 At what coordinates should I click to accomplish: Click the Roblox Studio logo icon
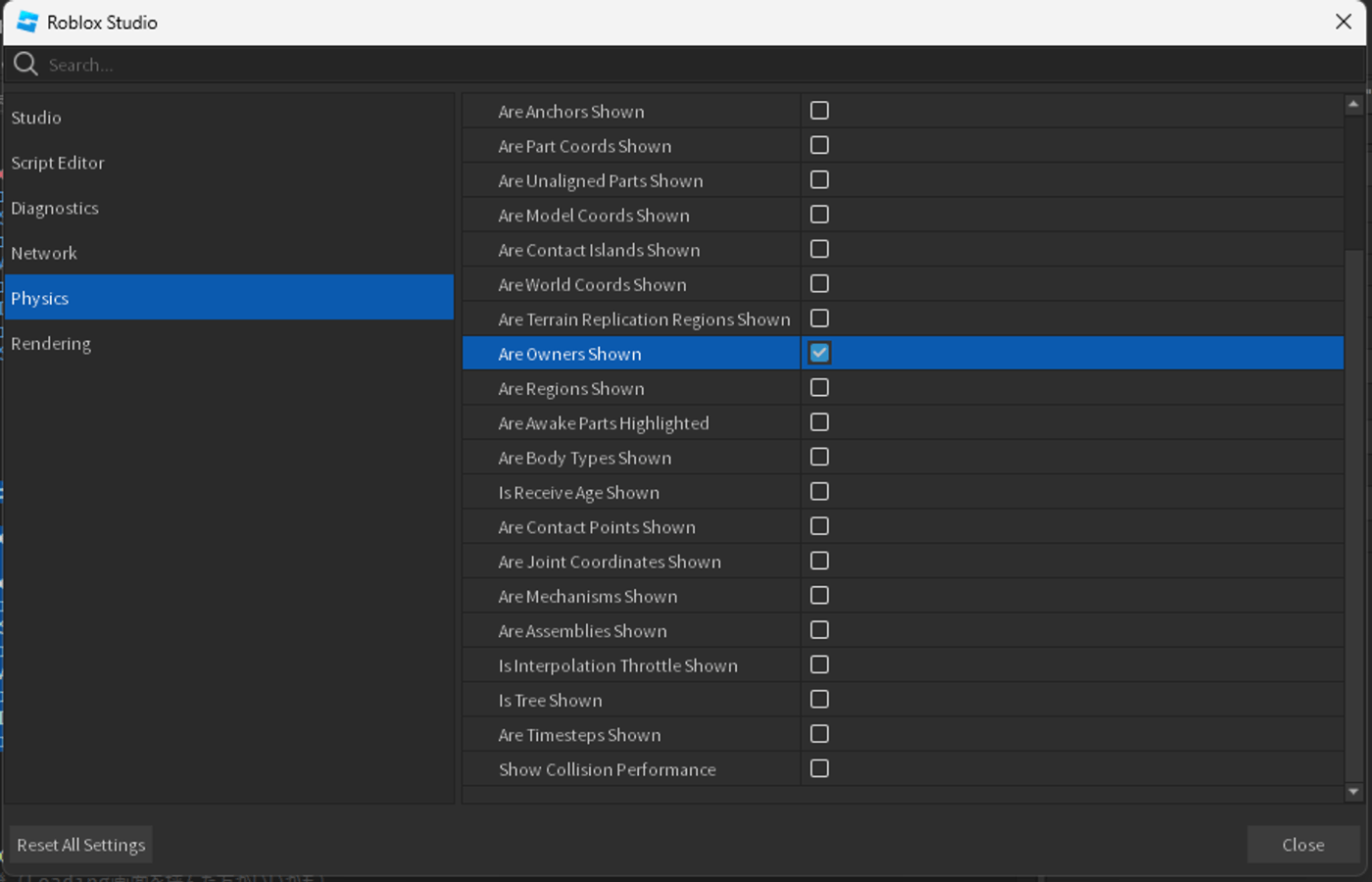click(x=27, y=22)
